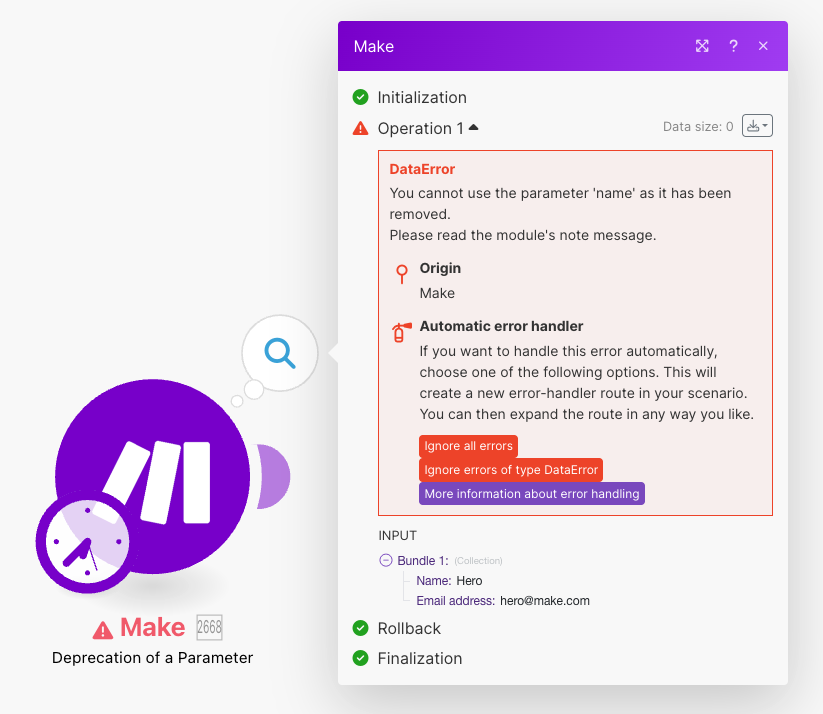The height and width of the screenshot is (714, 823).
Task: Open the clock schedule icon on module
Action: (x=87, y=542)
